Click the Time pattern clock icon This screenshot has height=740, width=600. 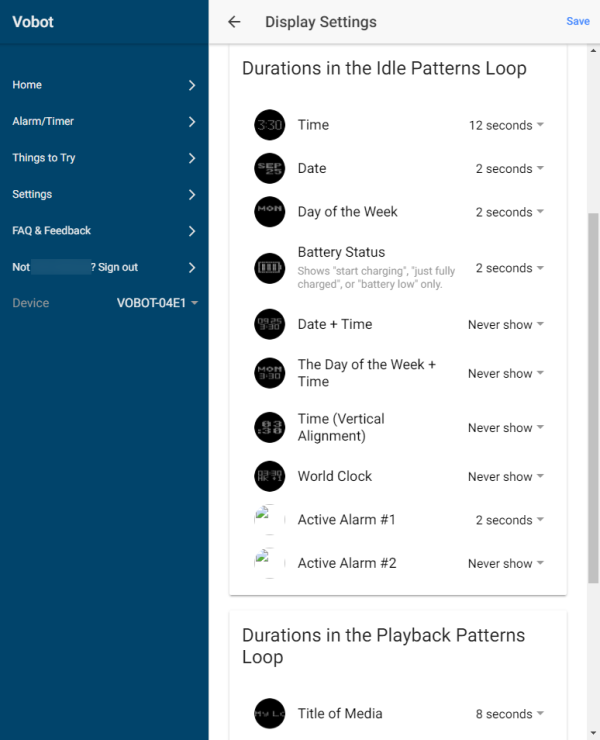[270, 125]
